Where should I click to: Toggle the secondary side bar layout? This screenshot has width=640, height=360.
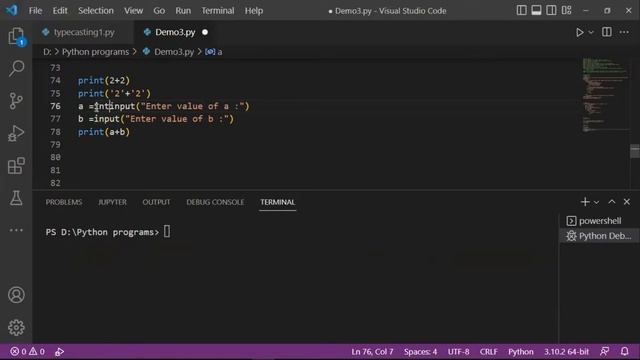[551, 11]
